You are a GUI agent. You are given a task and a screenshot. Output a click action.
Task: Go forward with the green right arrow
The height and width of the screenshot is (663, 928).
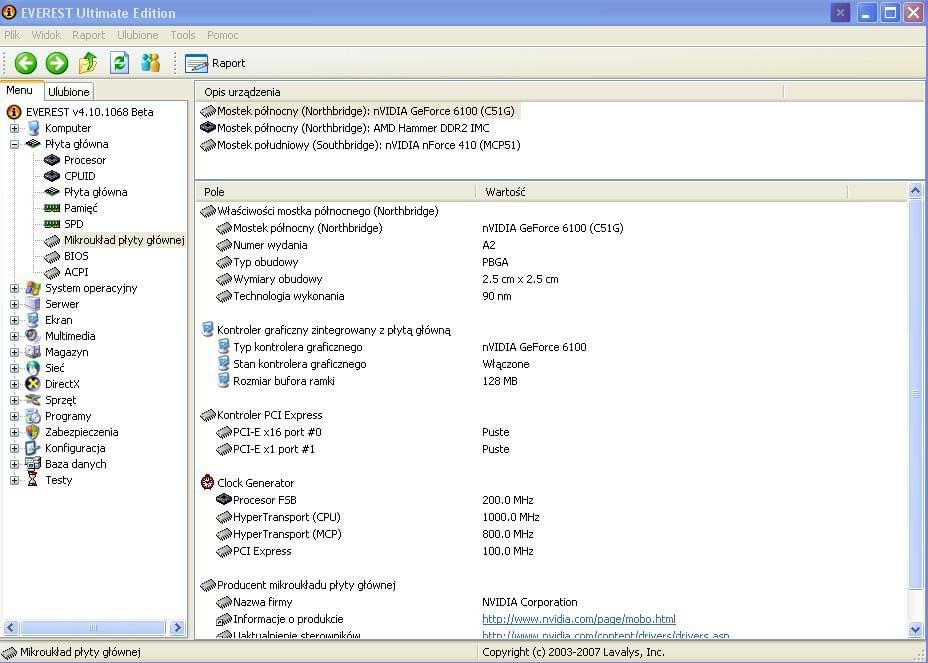point(57,63)
